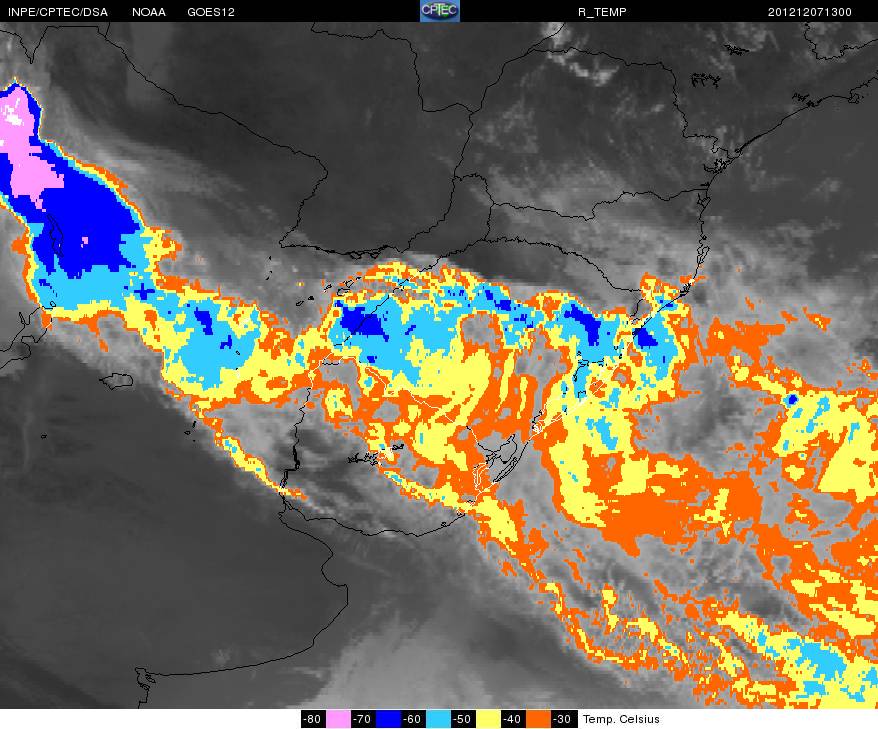Click the Temp. Celsius legend label
This screenshot has height=729, width=878.
pyautogui.click(x=621, y=719)
